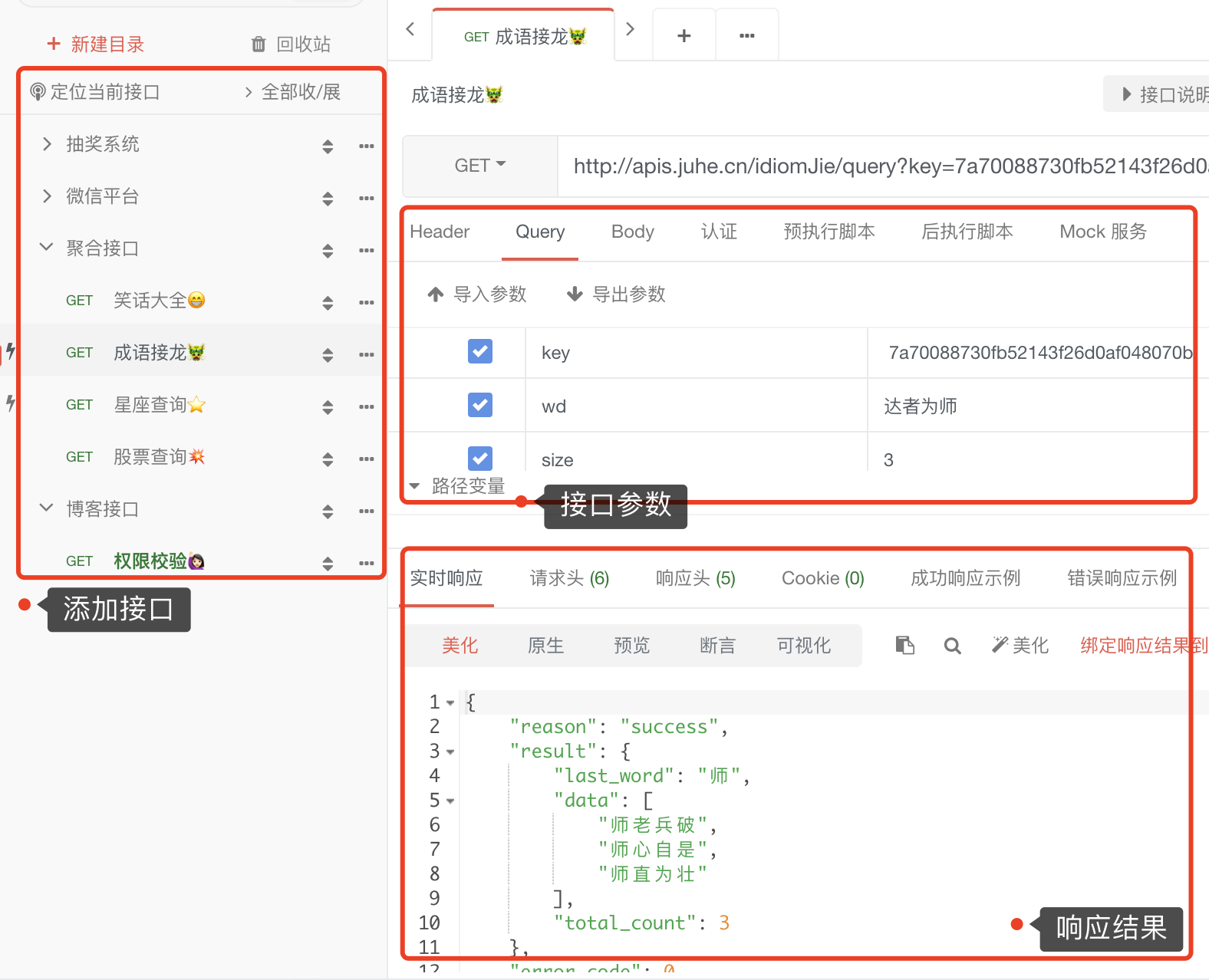Open more options for 笑话大全
The width and height of the screenshot is (1209, 980).
pyautogui.click(x=367, y=302)
